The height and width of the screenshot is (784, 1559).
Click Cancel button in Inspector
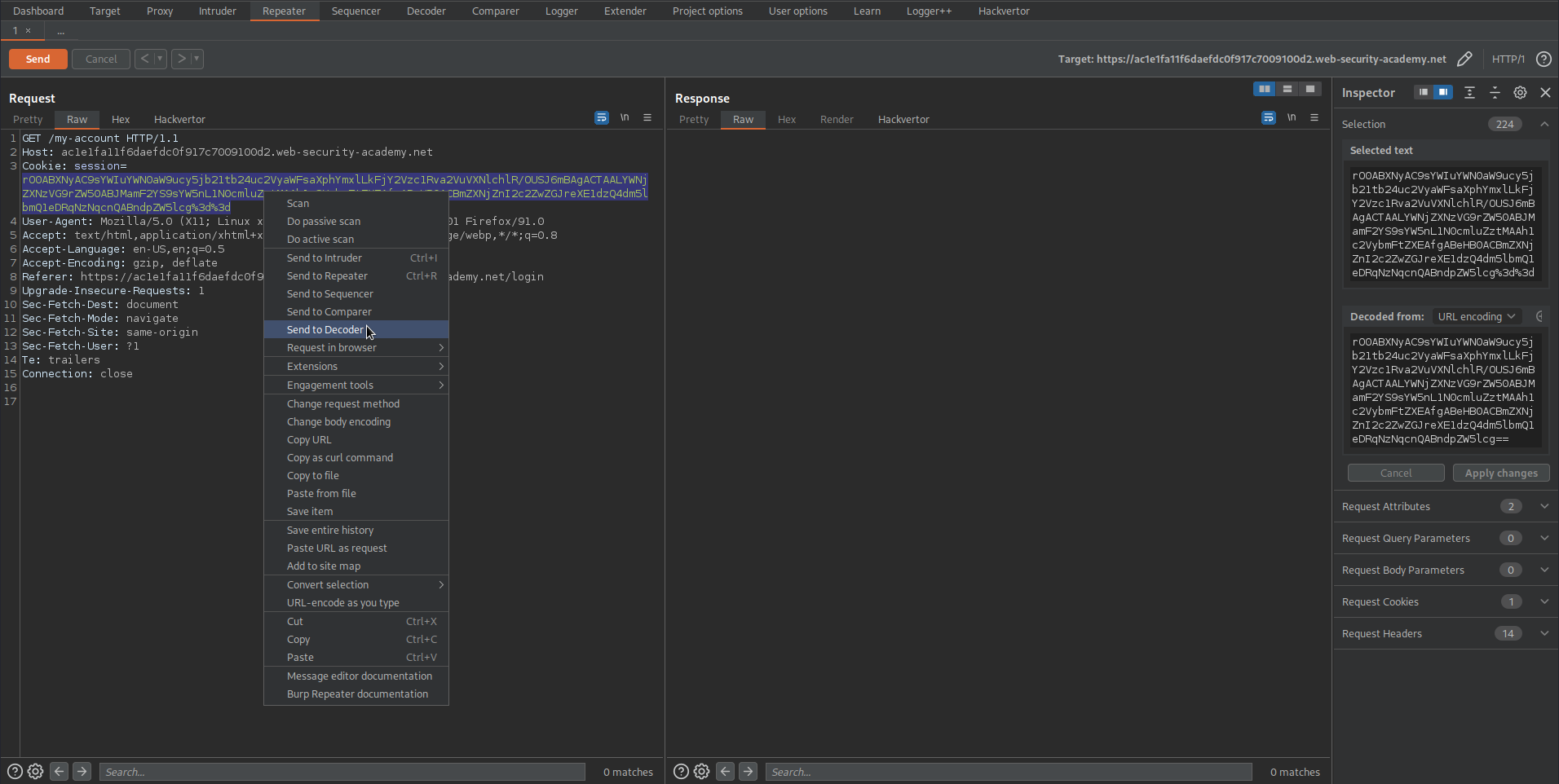[1396, 473]
